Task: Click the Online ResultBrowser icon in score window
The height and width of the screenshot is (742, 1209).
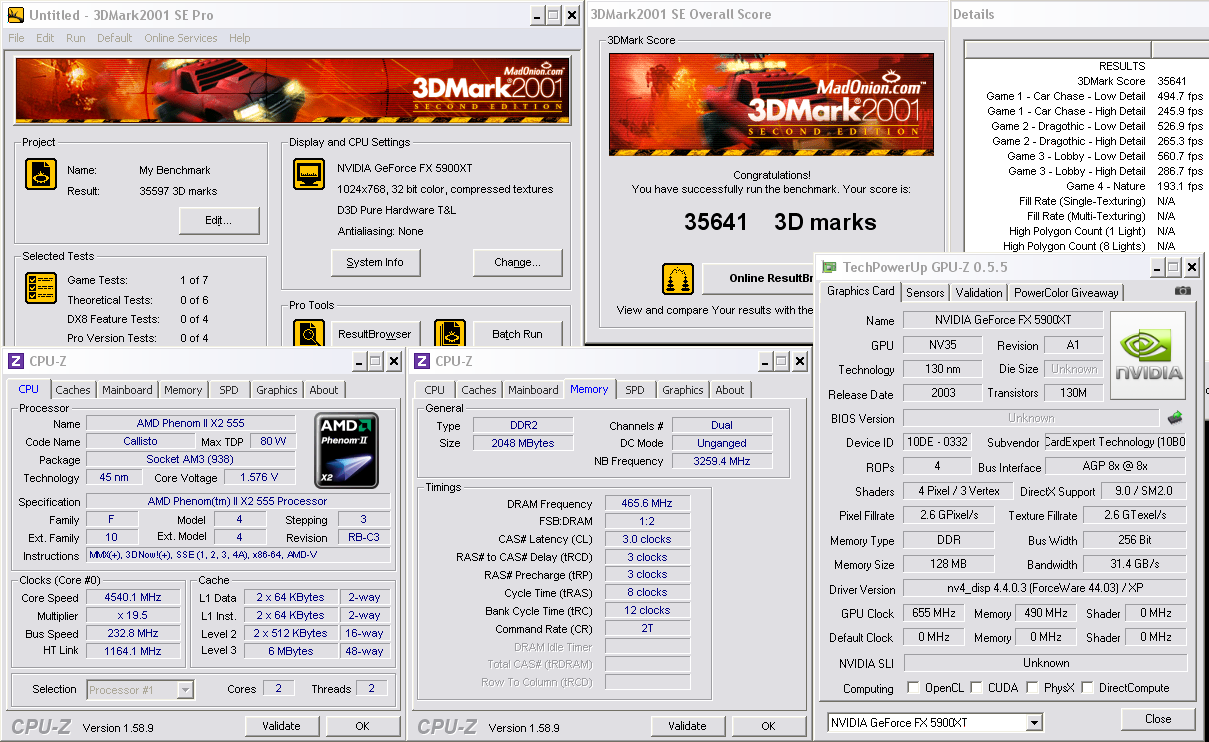Action: [678, 279]
